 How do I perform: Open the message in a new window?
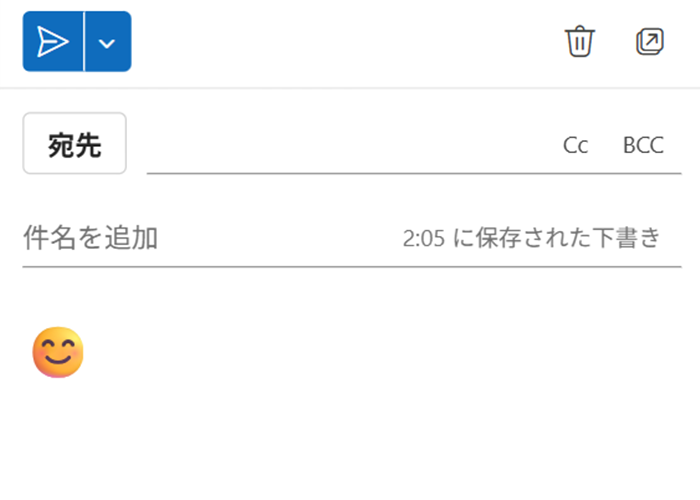click(650, 42)
